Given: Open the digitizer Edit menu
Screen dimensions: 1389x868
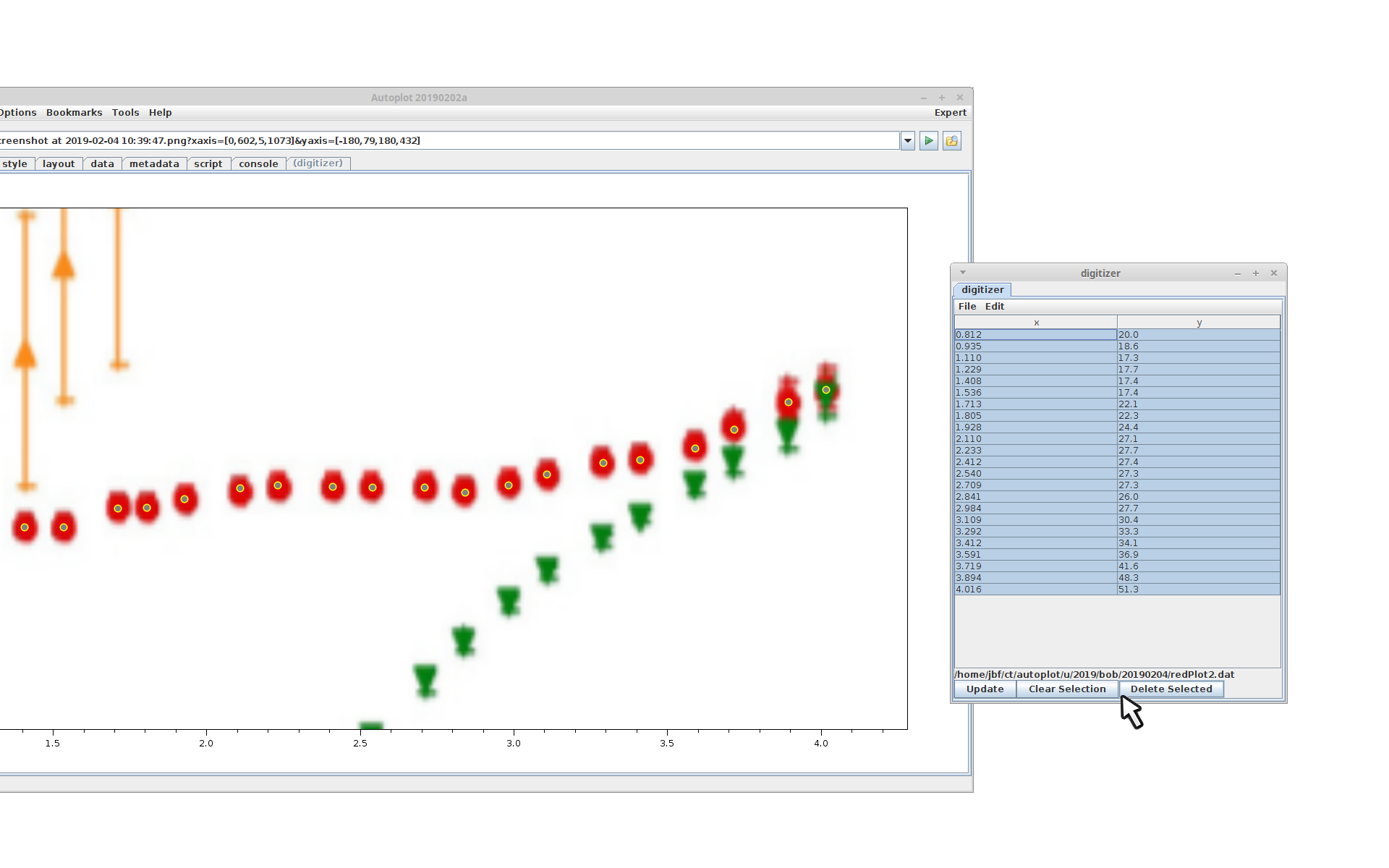Looking at the screenshot, I should click(995, 307).
